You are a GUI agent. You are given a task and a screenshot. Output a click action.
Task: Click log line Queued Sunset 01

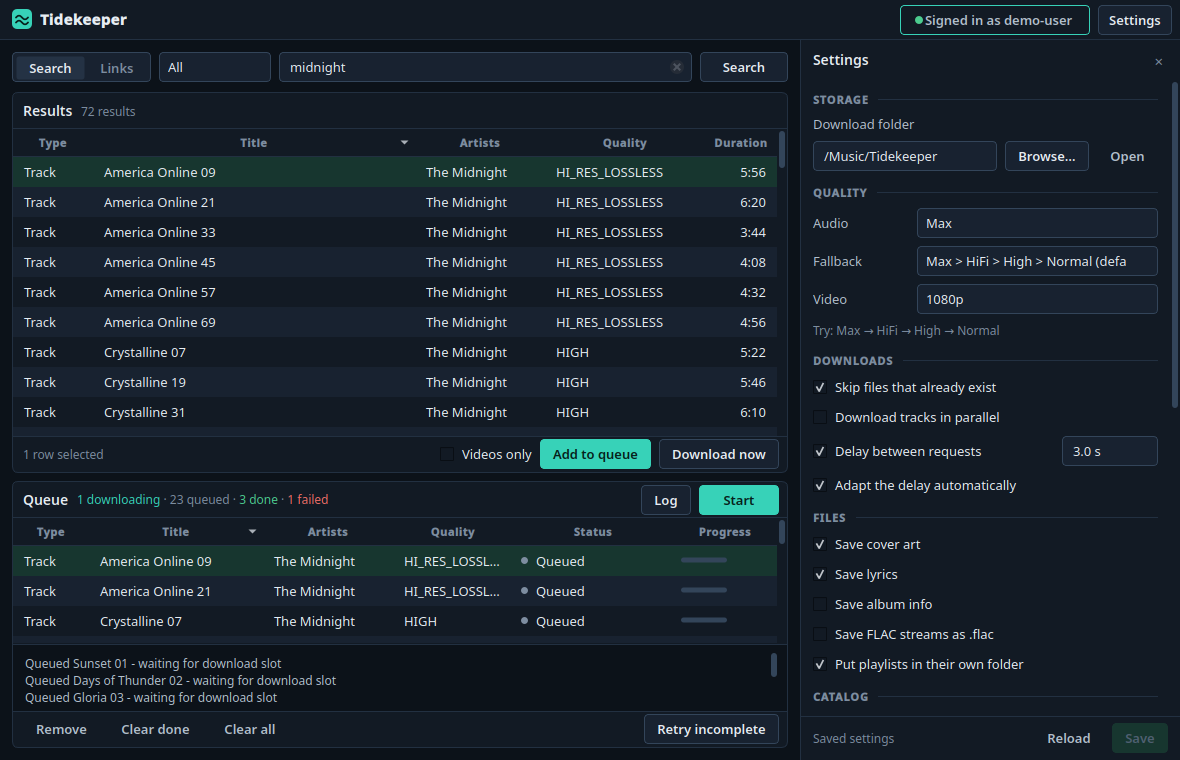coord(153,664)
